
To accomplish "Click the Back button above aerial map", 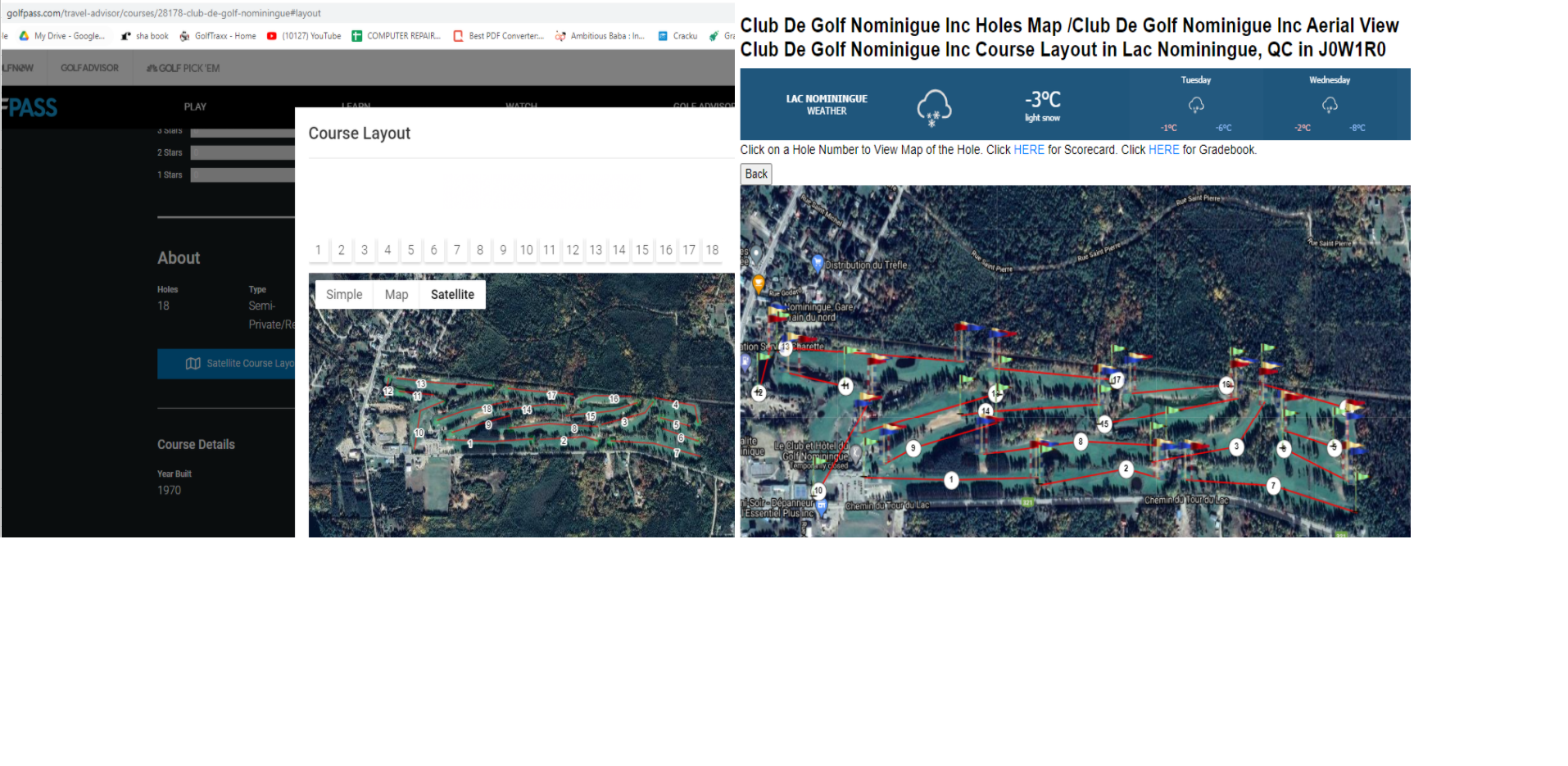I will (x=756, y=174).
